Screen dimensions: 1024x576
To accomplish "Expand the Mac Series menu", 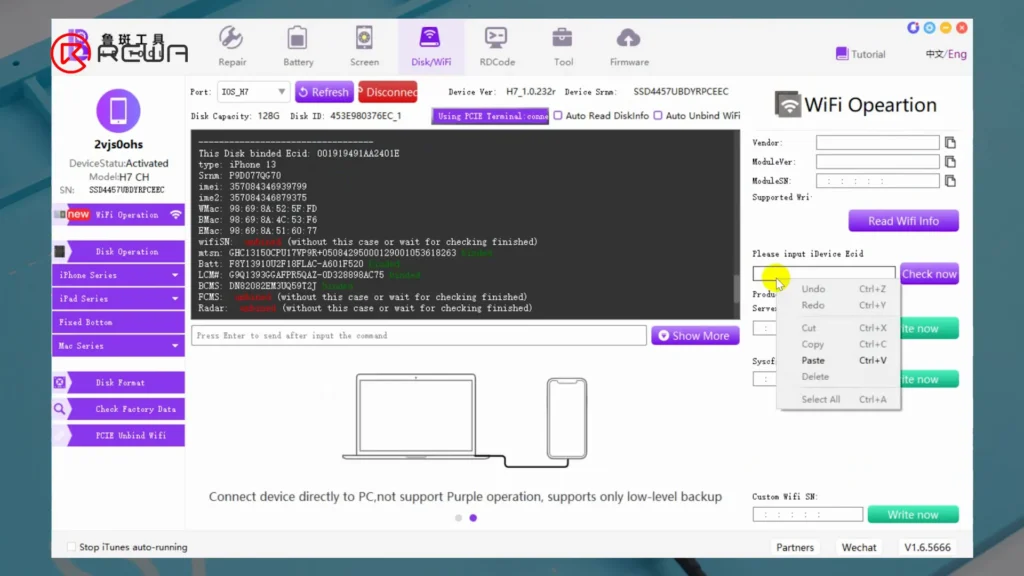I will (x=118, y=345).
